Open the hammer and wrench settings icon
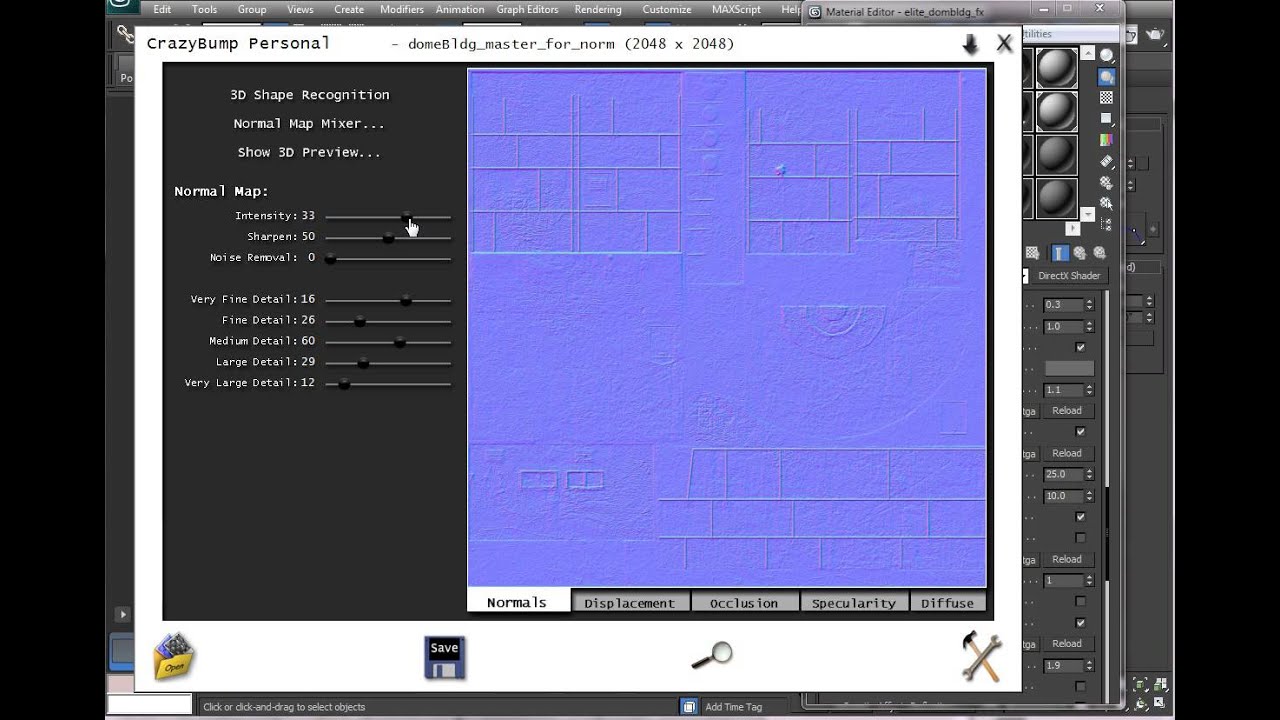Image resolution: width=1280 pixels, height=720 pixels. pyautogui.click(x=981, y=657)
